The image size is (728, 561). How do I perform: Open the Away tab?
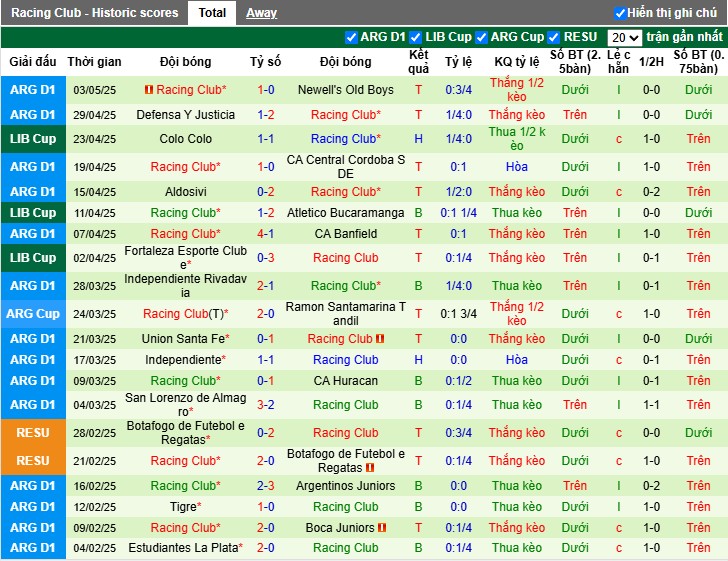click(x=261, y=13)
